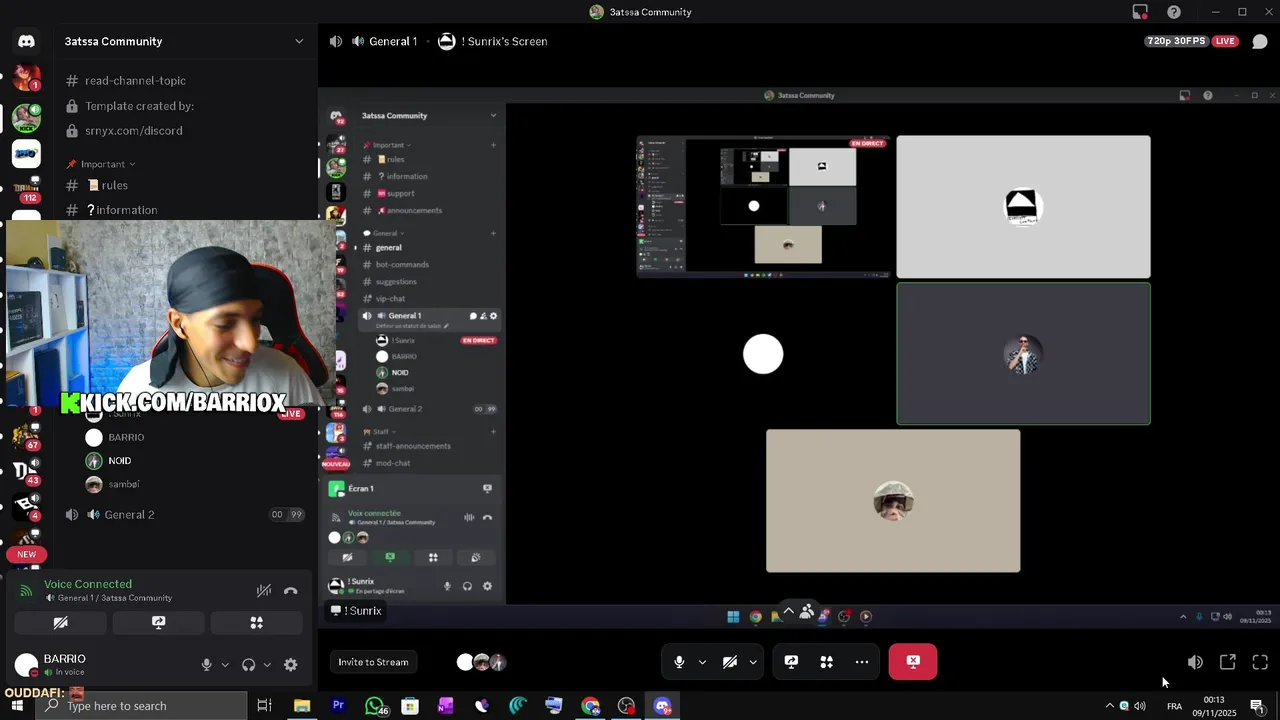Open activities in the voice panel

tap(256, 622)
